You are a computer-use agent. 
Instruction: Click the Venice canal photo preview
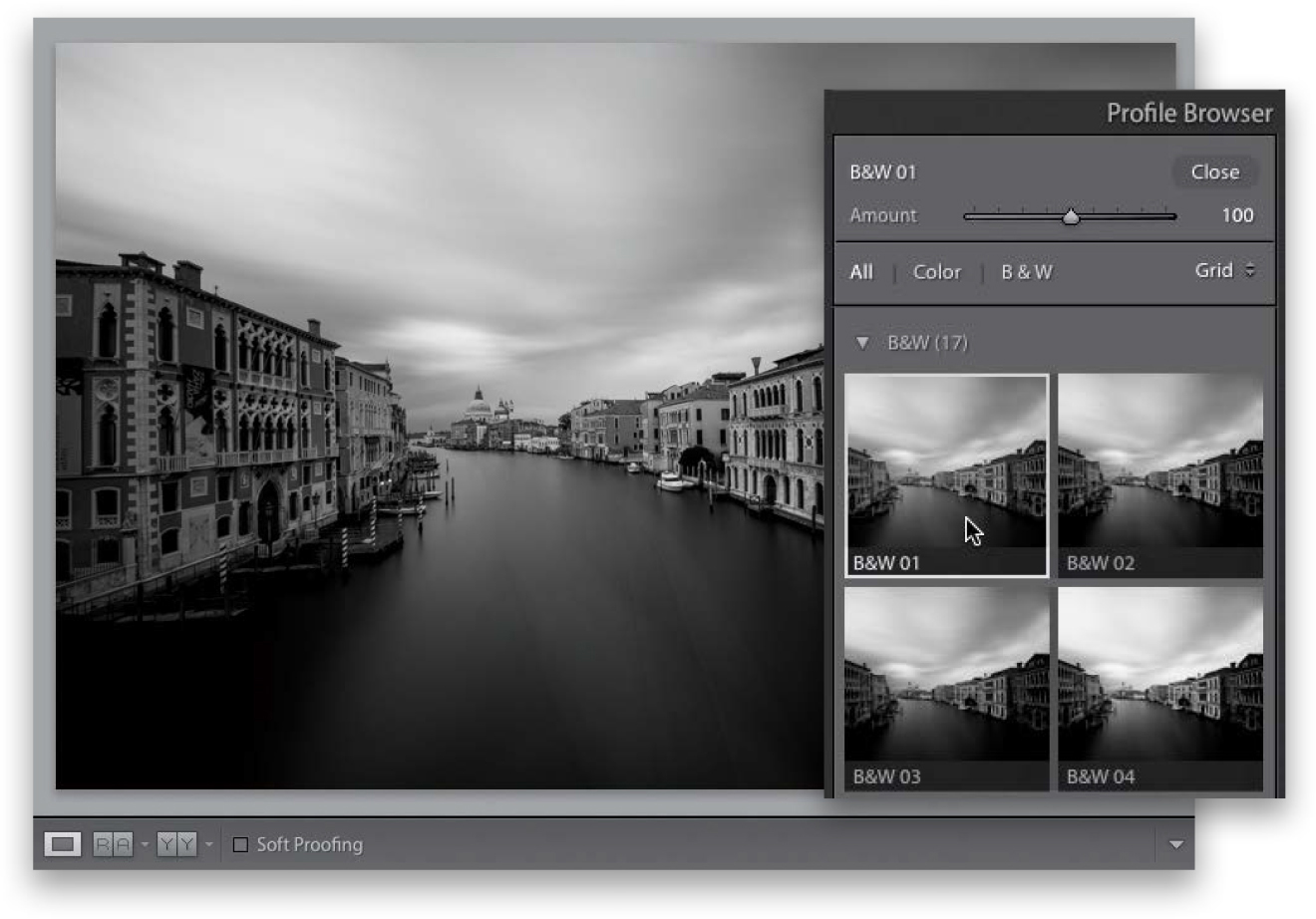pyautogui.click(x=440, y=416)
